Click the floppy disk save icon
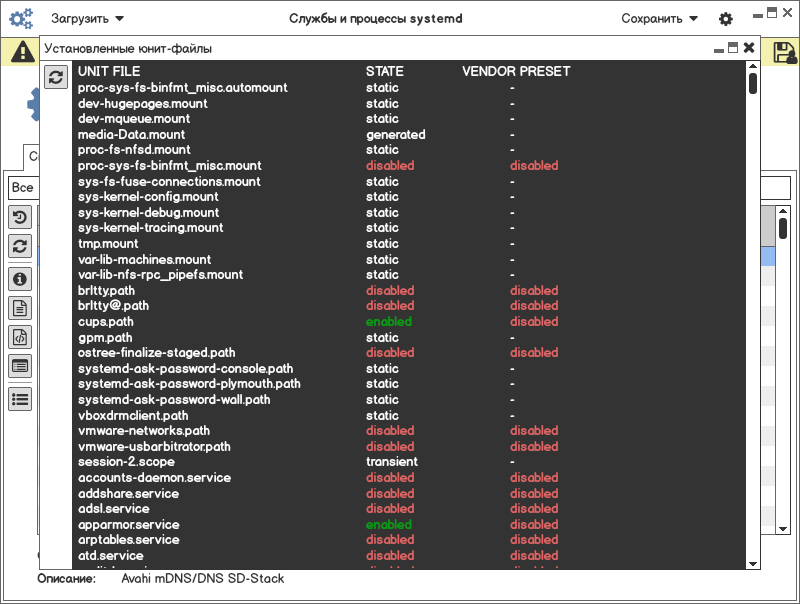The image size is (800, 604). (784, 52)
